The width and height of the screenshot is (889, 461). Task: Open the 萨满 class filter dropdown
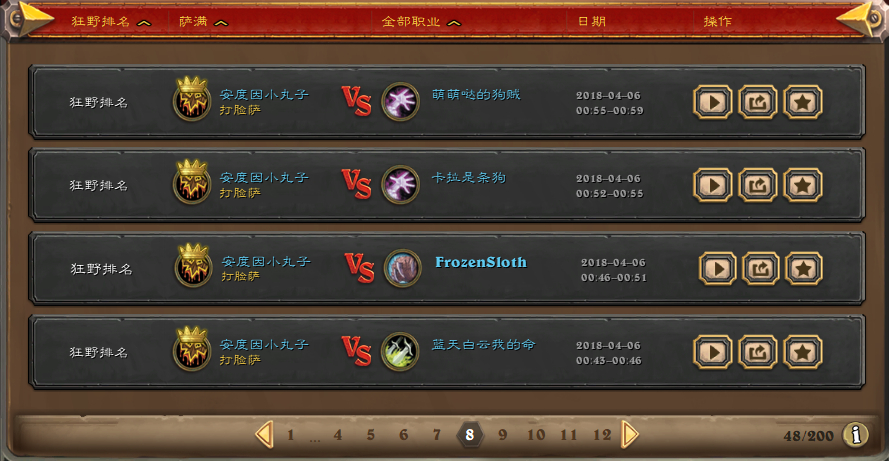pos(204,22)
